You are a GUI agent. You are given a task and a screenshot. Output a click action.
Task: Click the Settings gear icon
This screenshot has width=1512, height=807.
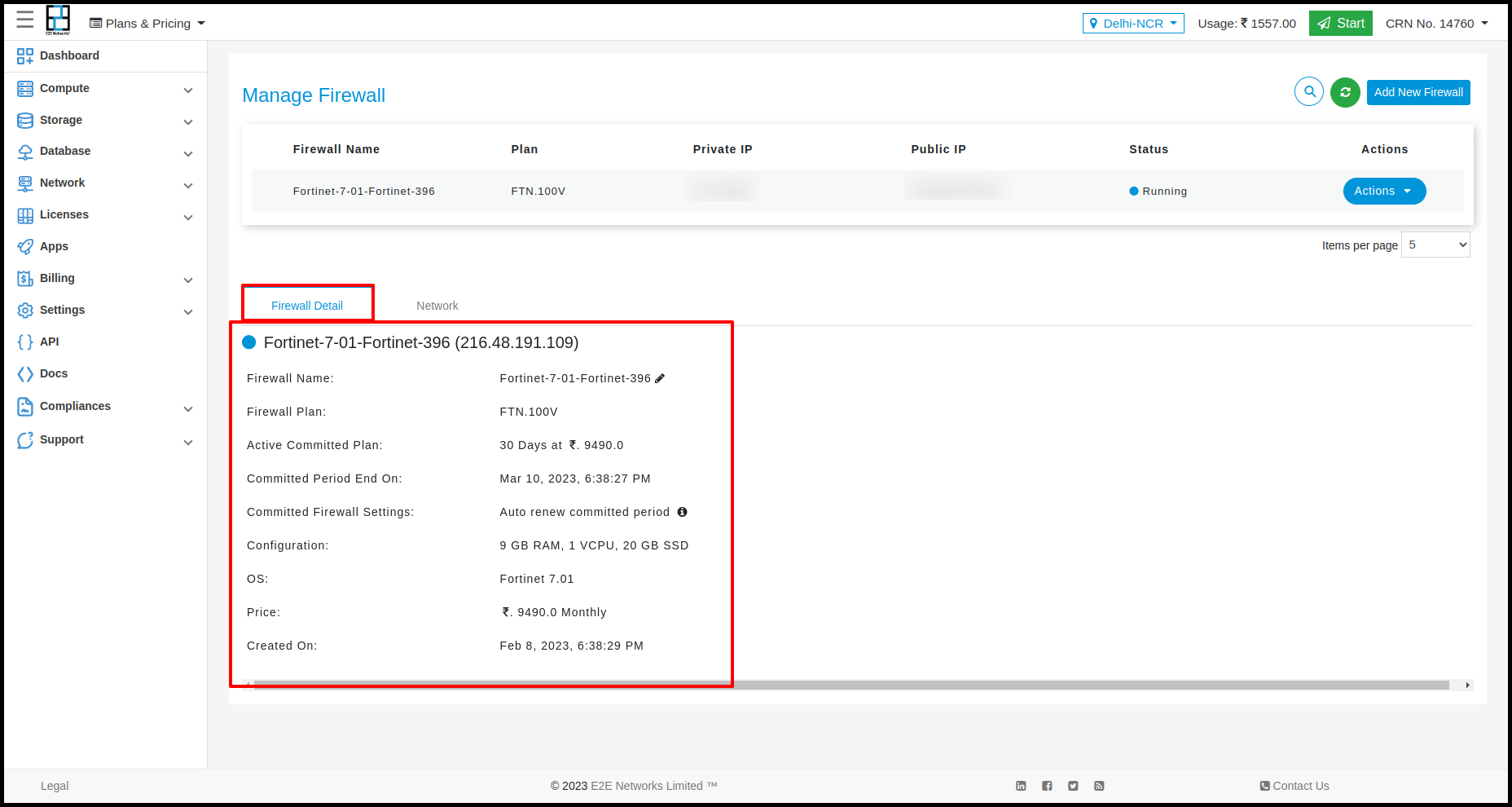[x=25, y=311]
